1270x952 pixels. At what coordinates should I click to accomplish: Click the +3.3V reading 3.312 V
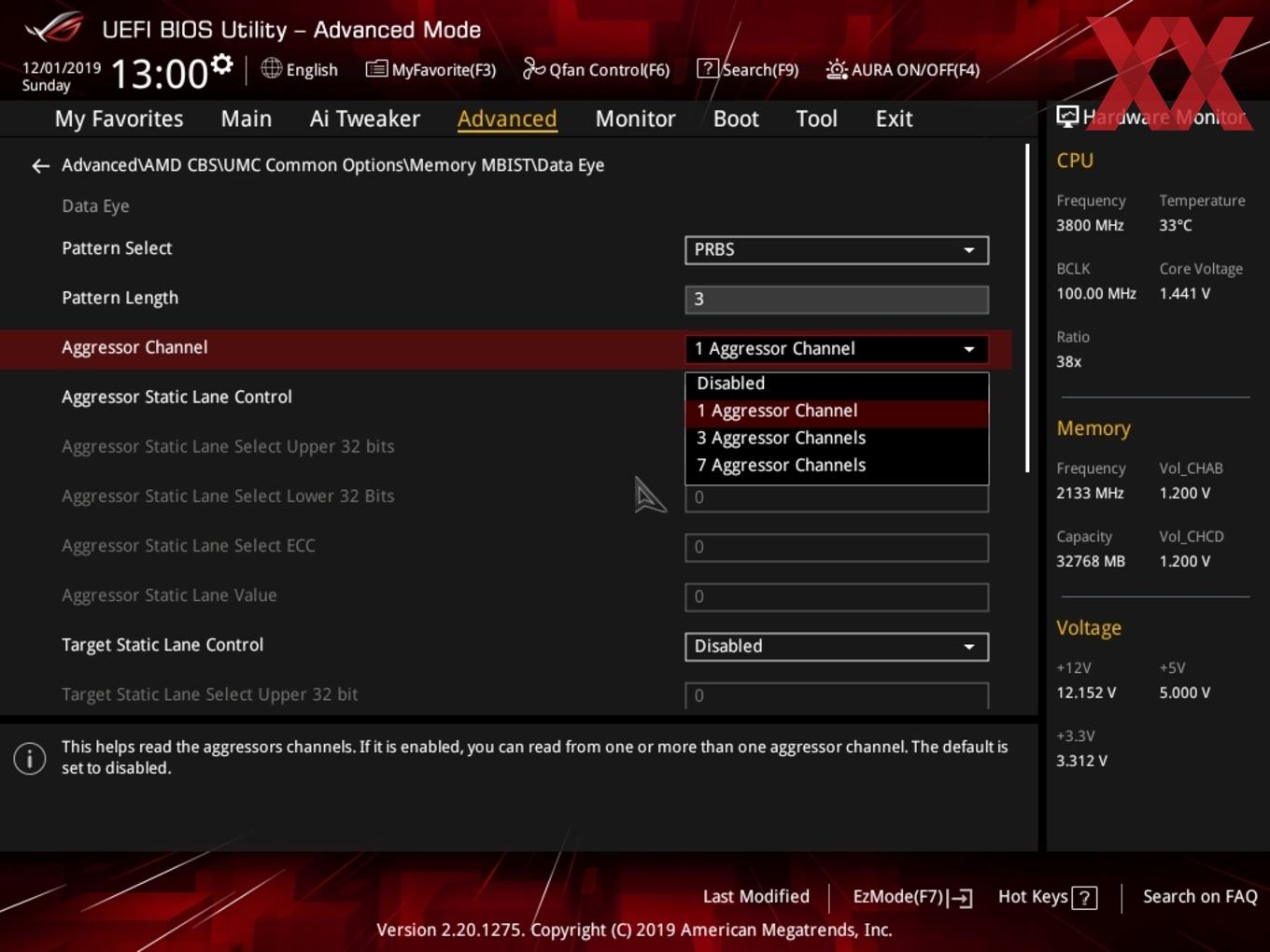tap(1081, 761)
